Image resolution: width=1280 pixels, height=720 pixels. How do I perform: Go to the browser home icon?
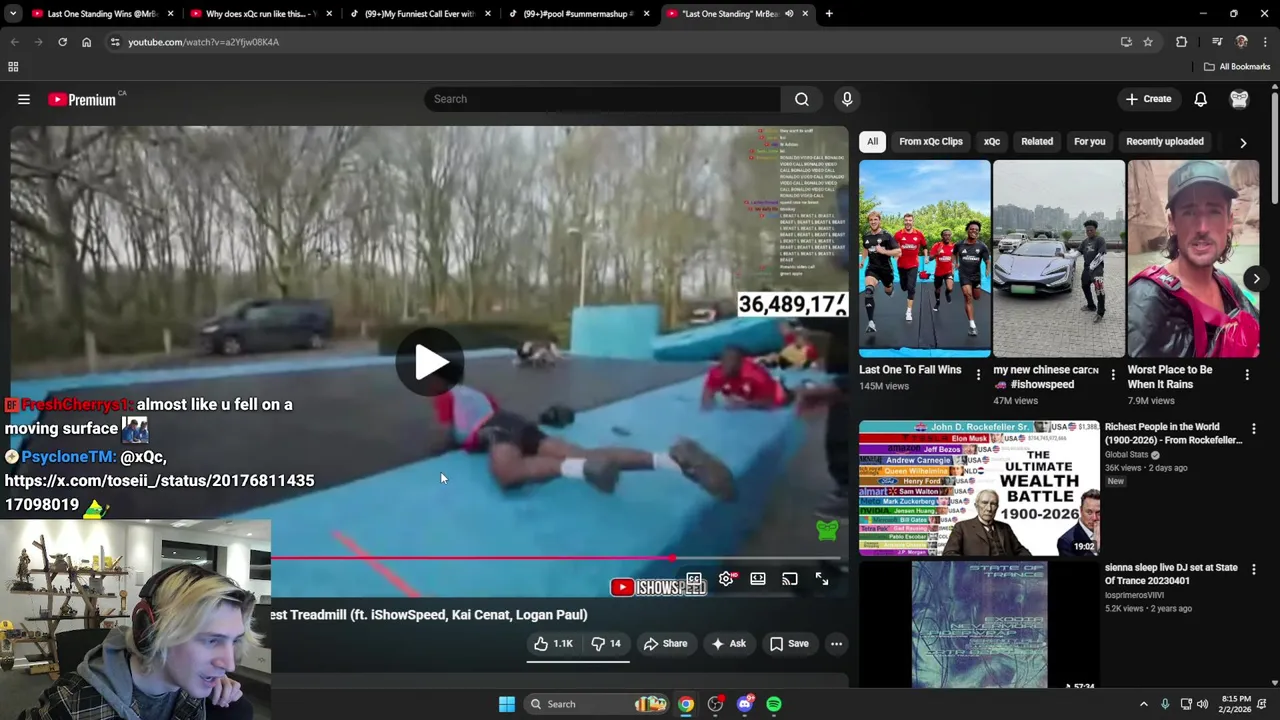[x=86, y=42]
